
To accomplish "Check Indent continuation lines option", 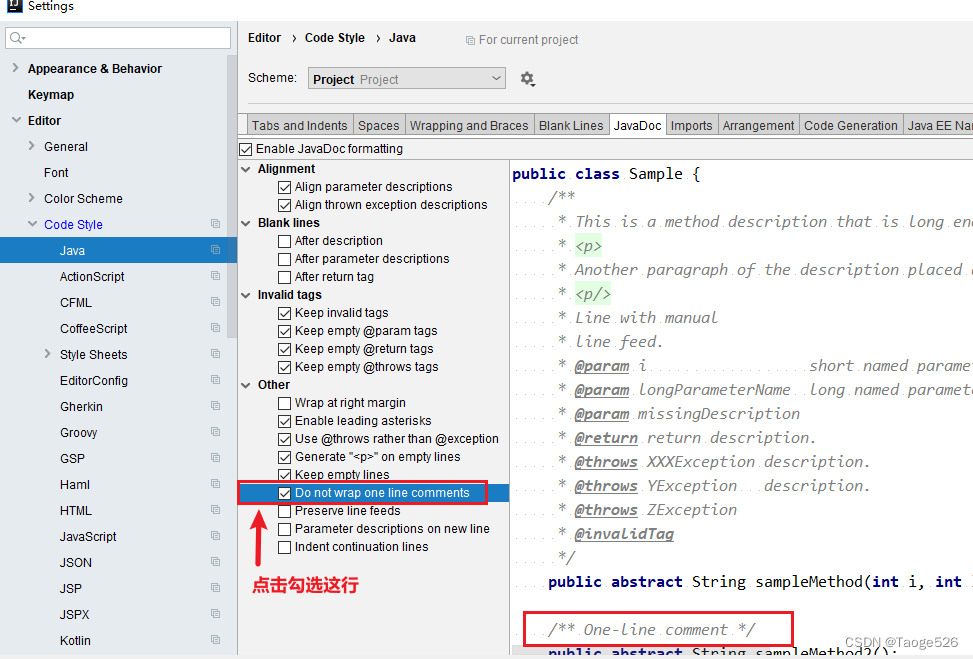I will coord(285,547).
